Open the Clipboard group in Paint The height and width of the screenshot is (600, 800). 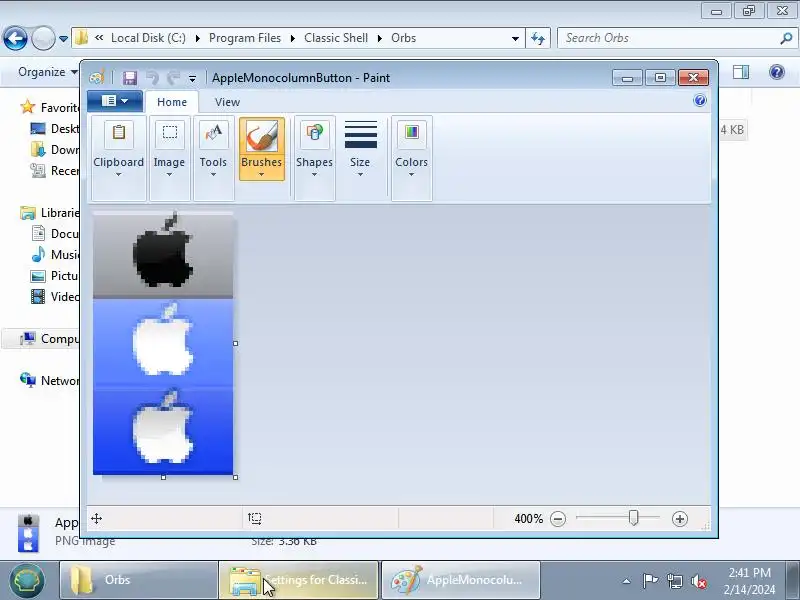[118, 157]
